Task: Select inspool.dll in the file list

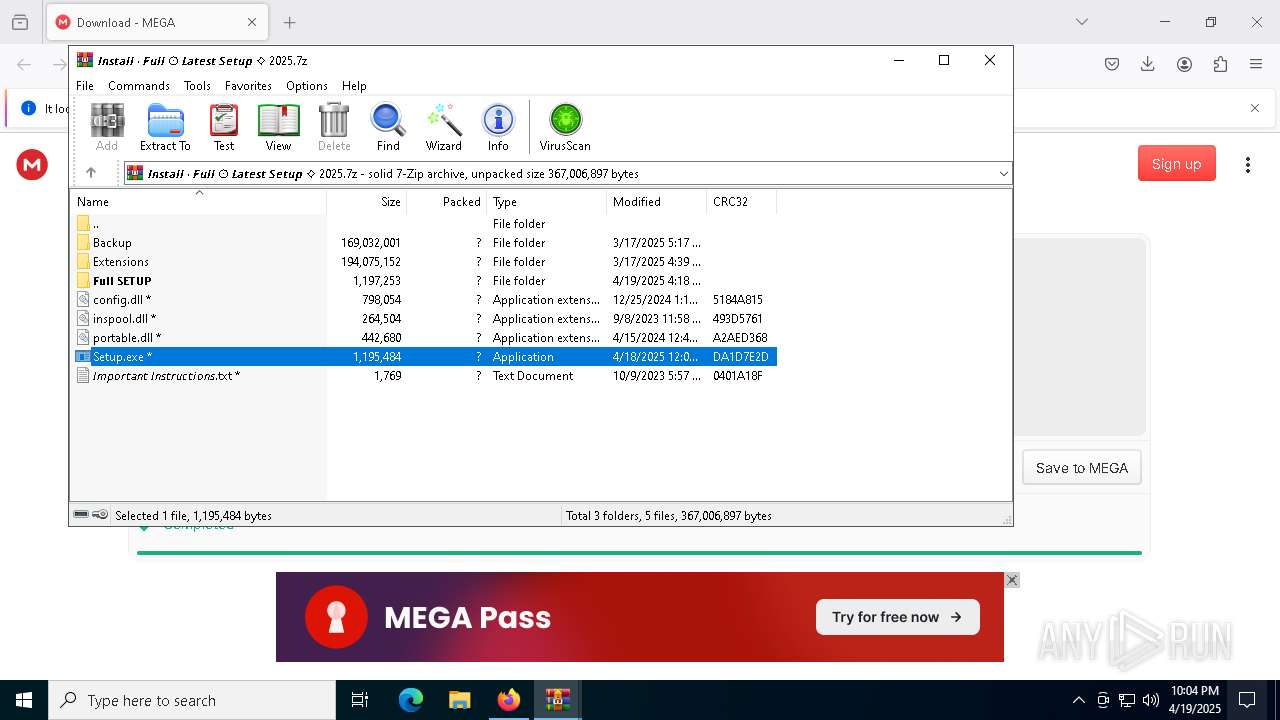Action: coord(424,319)
